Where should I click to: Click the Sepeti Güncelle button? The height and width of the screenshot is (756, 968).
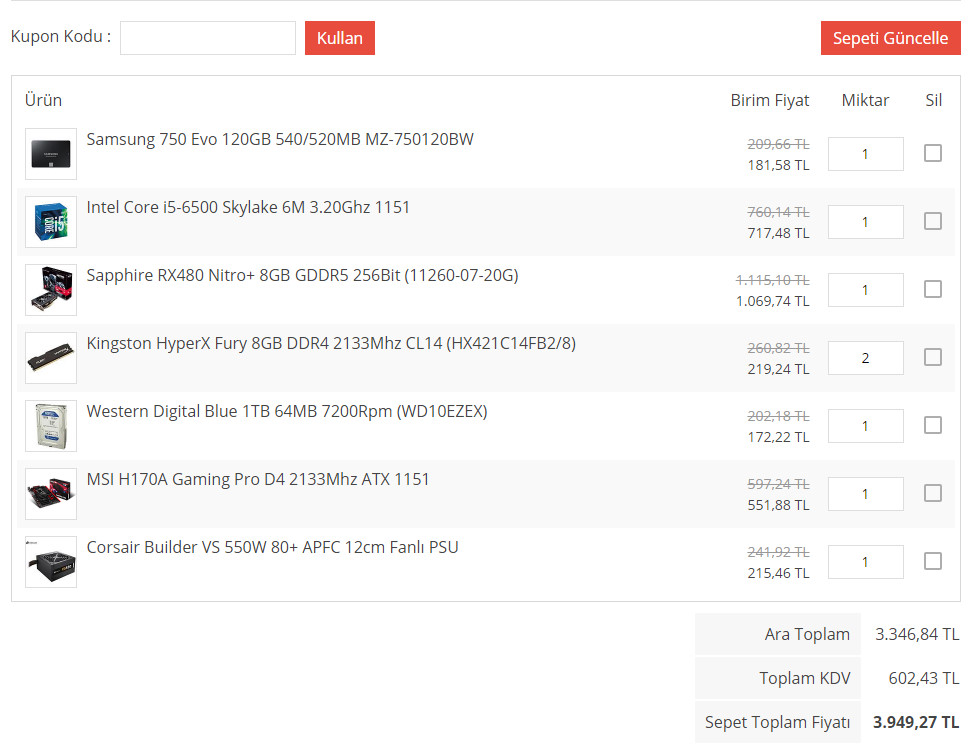point(890,38)
